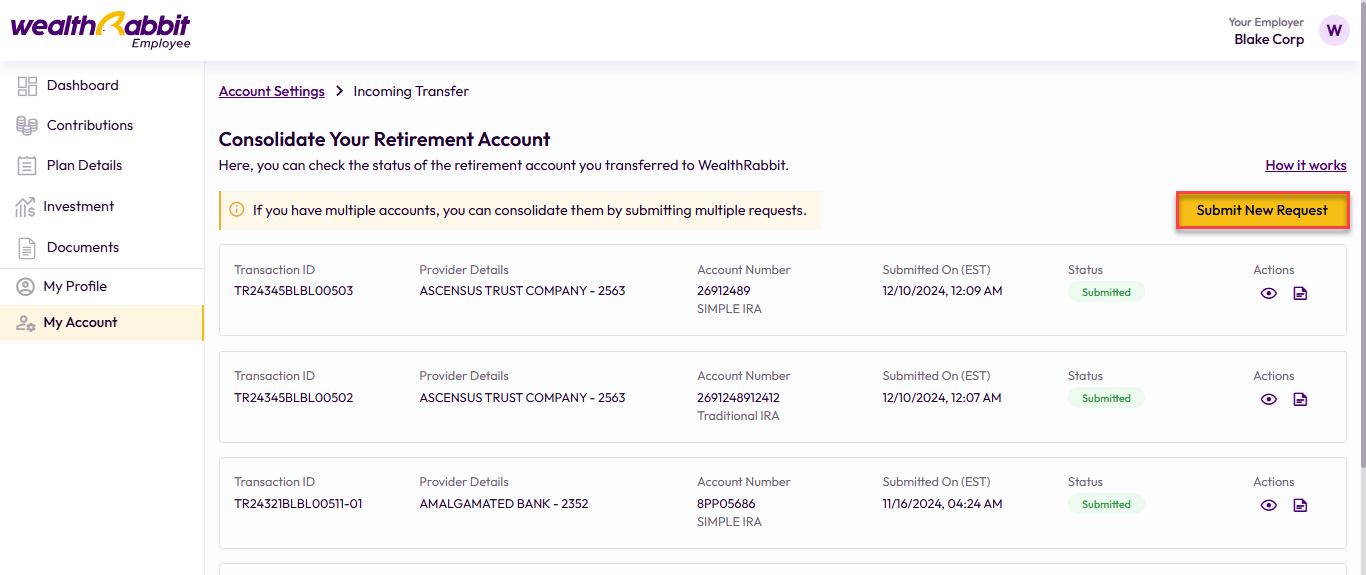Click the WealthRabbit Employee logo

(100, 30)
